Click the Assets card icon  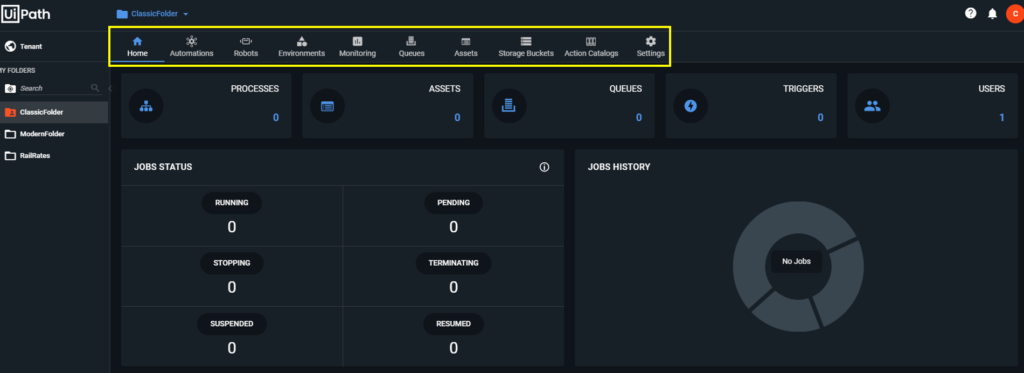pyautogui.click(x=327, y=106)
